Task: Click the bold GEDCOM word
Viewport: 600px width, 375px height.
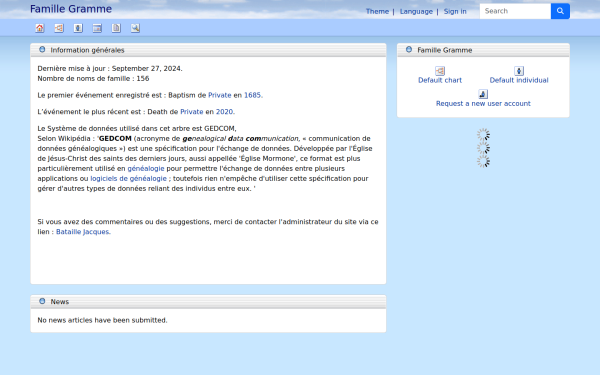Action: coord(115,139)
